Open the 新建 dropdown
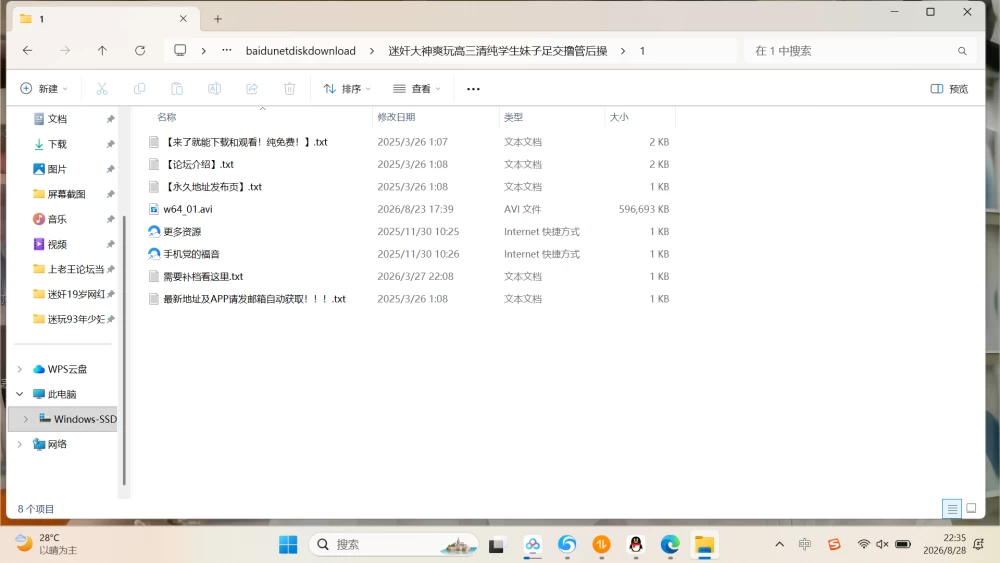Screen dimensions: 1000x563 pyautogui.click(x=44, y=89)
